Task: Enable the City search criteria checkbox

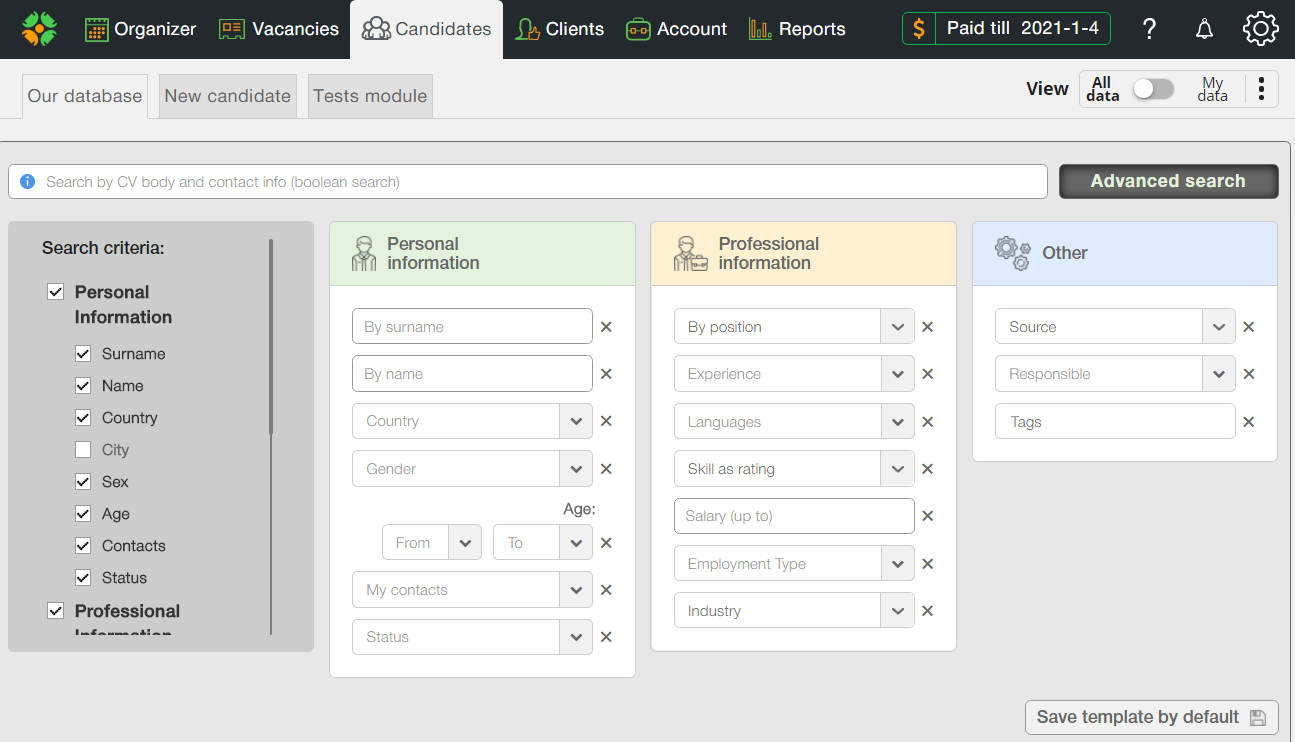Action: point(83,450)
